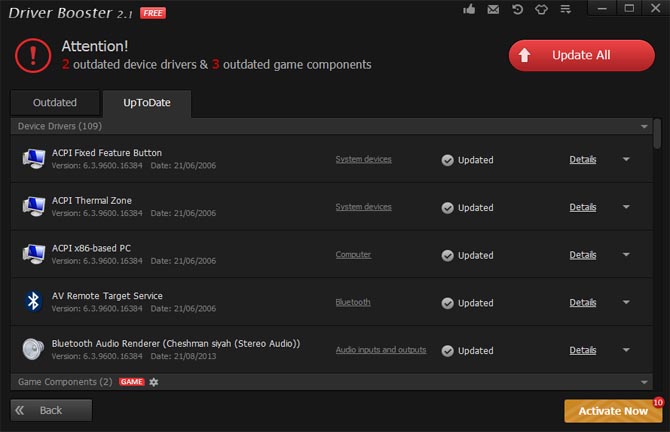Click the date 21/08/2013 text
This screenshot has width=670, height=432.
click(195, 356)
